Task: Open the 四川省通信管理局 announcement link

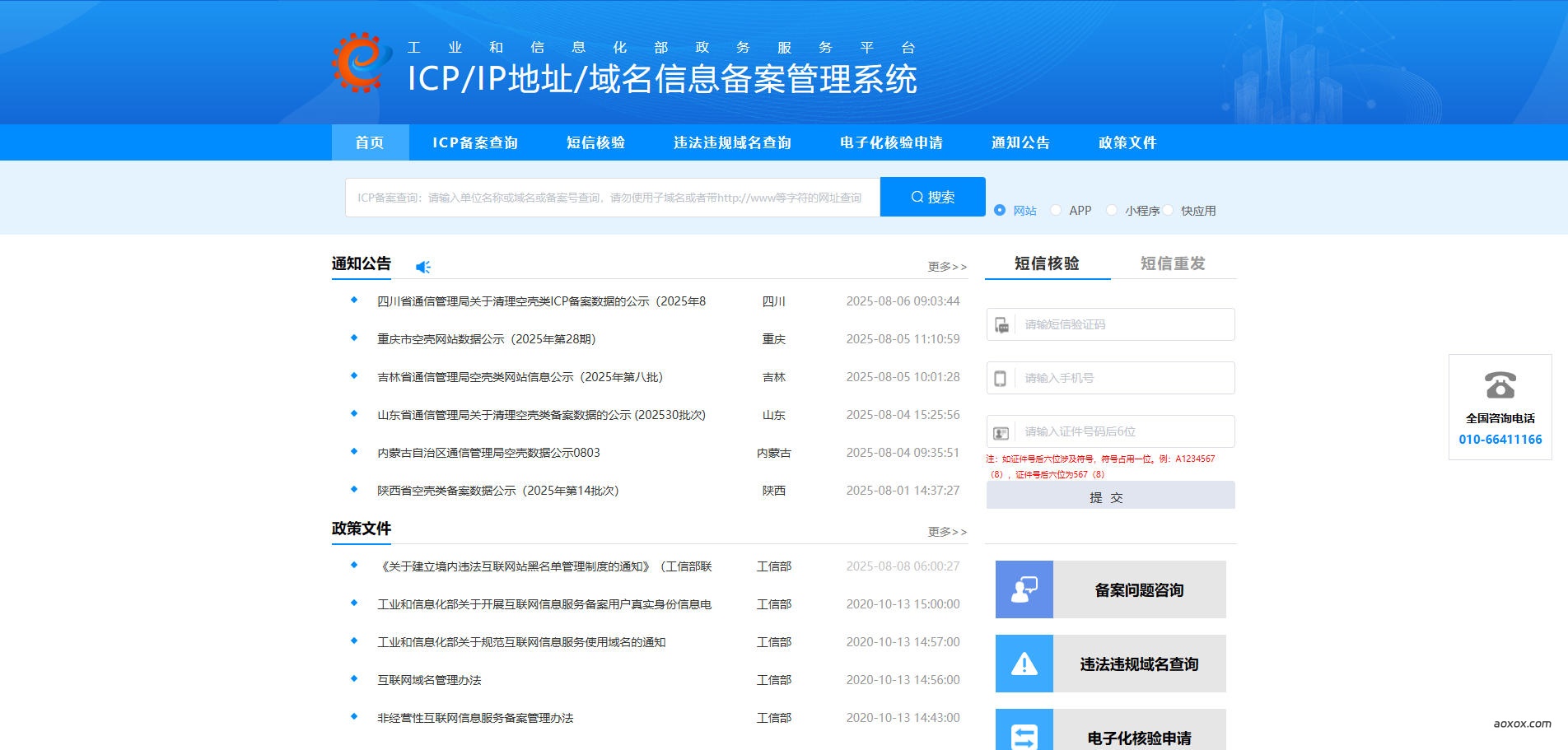Action: point(544,301)
